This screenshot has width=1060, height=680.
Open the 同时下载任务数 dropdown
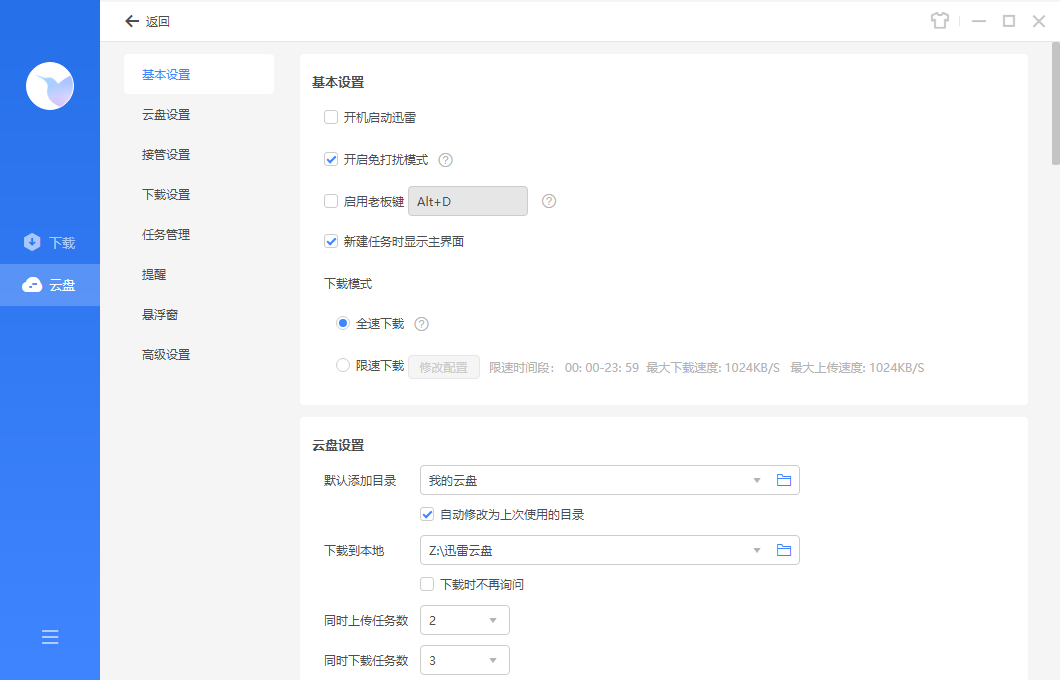pyautogui.click(x=464, y=660)
